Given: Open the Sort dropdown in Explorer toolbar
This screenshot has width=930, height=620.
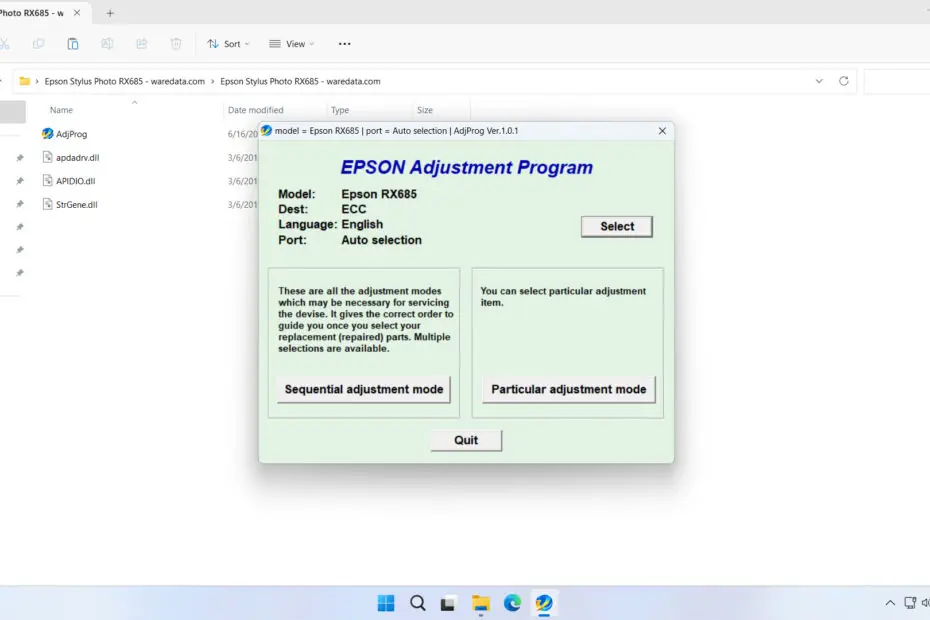Looking at the screenshot, I should click(x=228, y=44).
